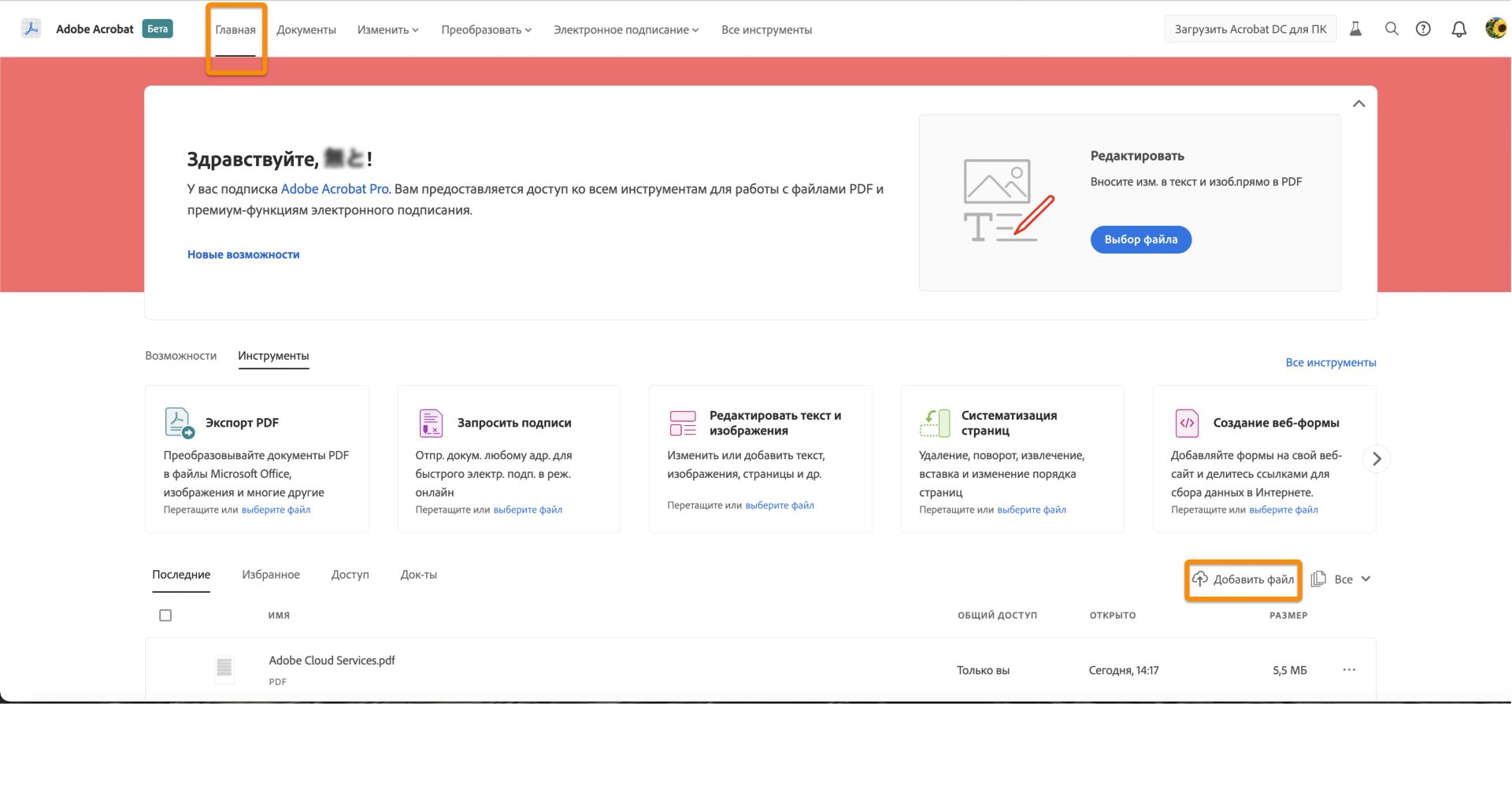
Task: Click the ОБЩИЙ ДОСТУП column header
Action: [x=997, y=616]
